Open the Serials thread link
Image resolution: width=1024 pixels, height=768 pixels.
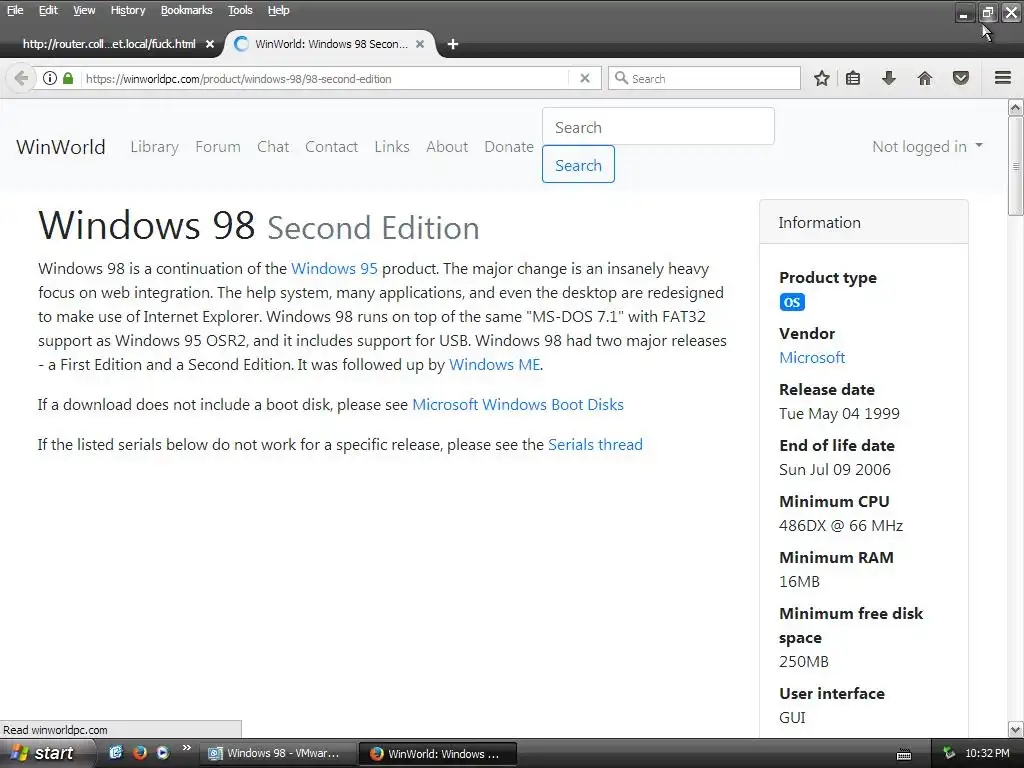[595, 445]
